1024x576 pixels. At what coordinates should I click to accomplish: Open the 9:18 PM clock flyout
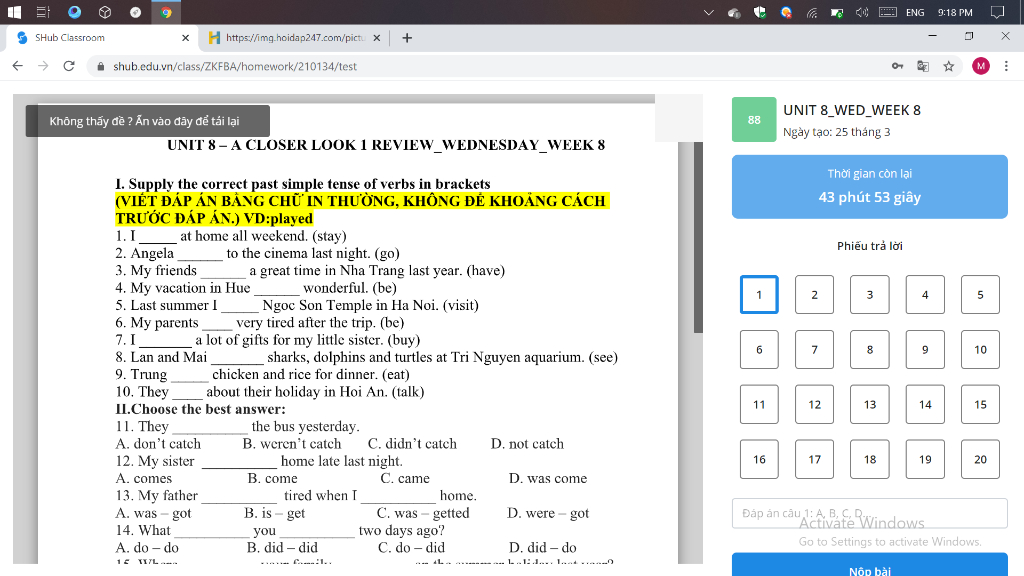[x=955, y=12]
